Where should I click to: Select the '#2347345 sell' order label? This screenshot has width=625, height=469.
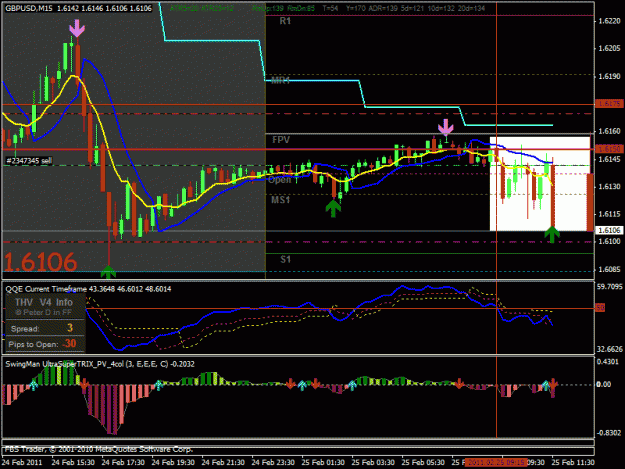[29, 161]
